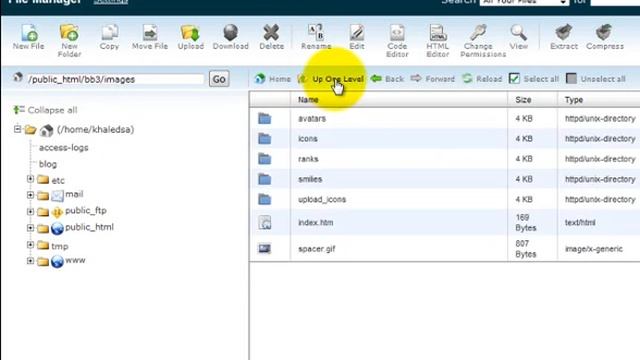Navigate Back in file manager

pos(387,79)
